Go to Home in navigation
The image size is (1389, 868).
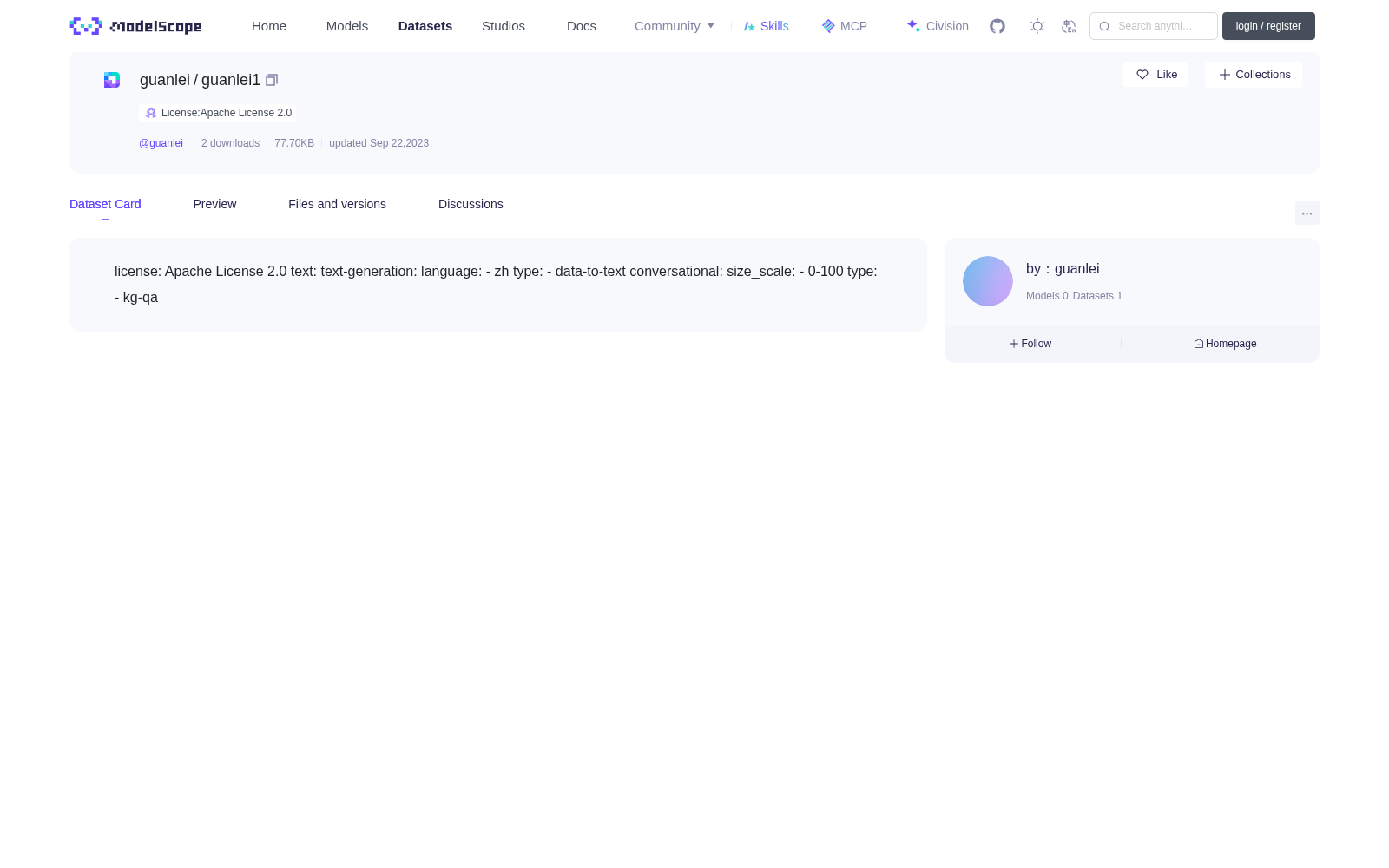pos(269,26)
